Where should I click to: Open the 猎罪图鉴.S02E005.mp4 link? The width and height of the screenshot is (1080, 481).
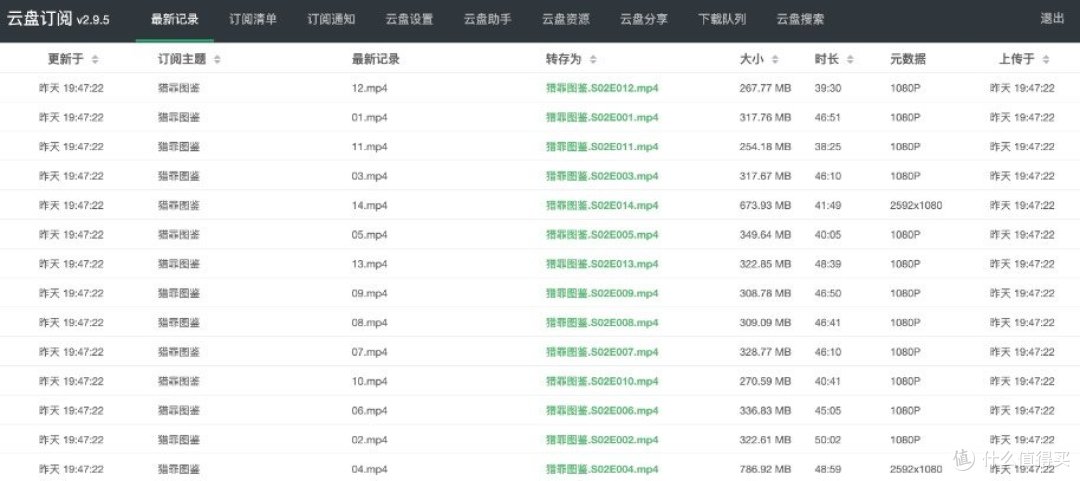(602, 235)
